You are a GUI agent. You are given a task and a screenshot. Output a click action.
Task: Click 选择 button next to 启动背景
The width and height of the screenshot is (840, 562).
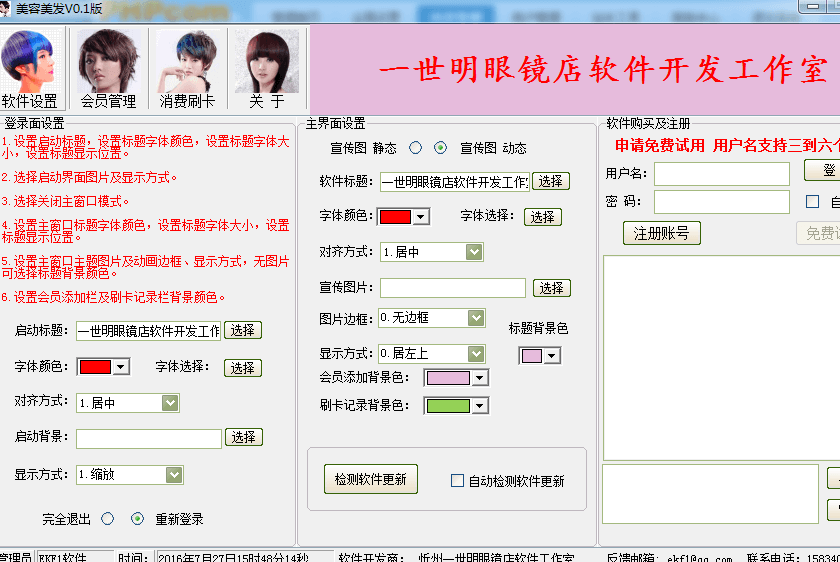point(243,438)
